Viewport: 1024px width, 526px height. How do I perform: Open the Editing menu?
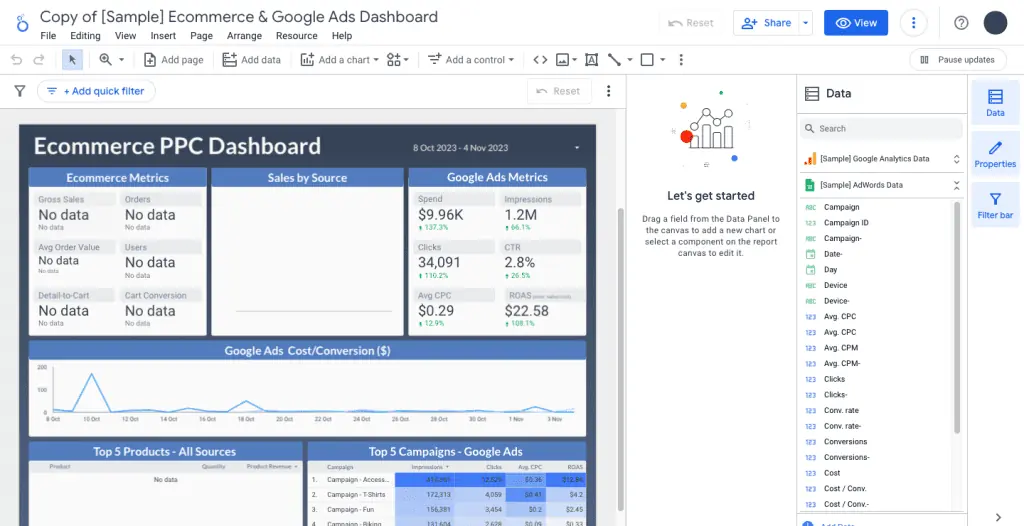pyautogui.click(x=85, y=36)
